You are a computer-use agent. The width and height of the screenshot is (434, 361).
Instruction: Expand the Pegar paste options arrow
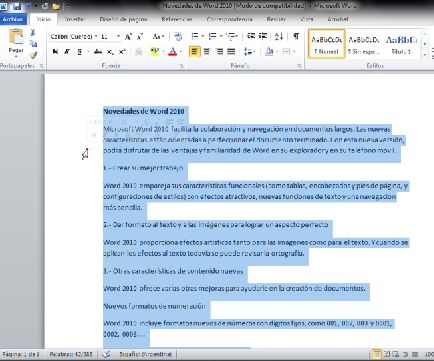pyautogui.click(x=16, y=56)
